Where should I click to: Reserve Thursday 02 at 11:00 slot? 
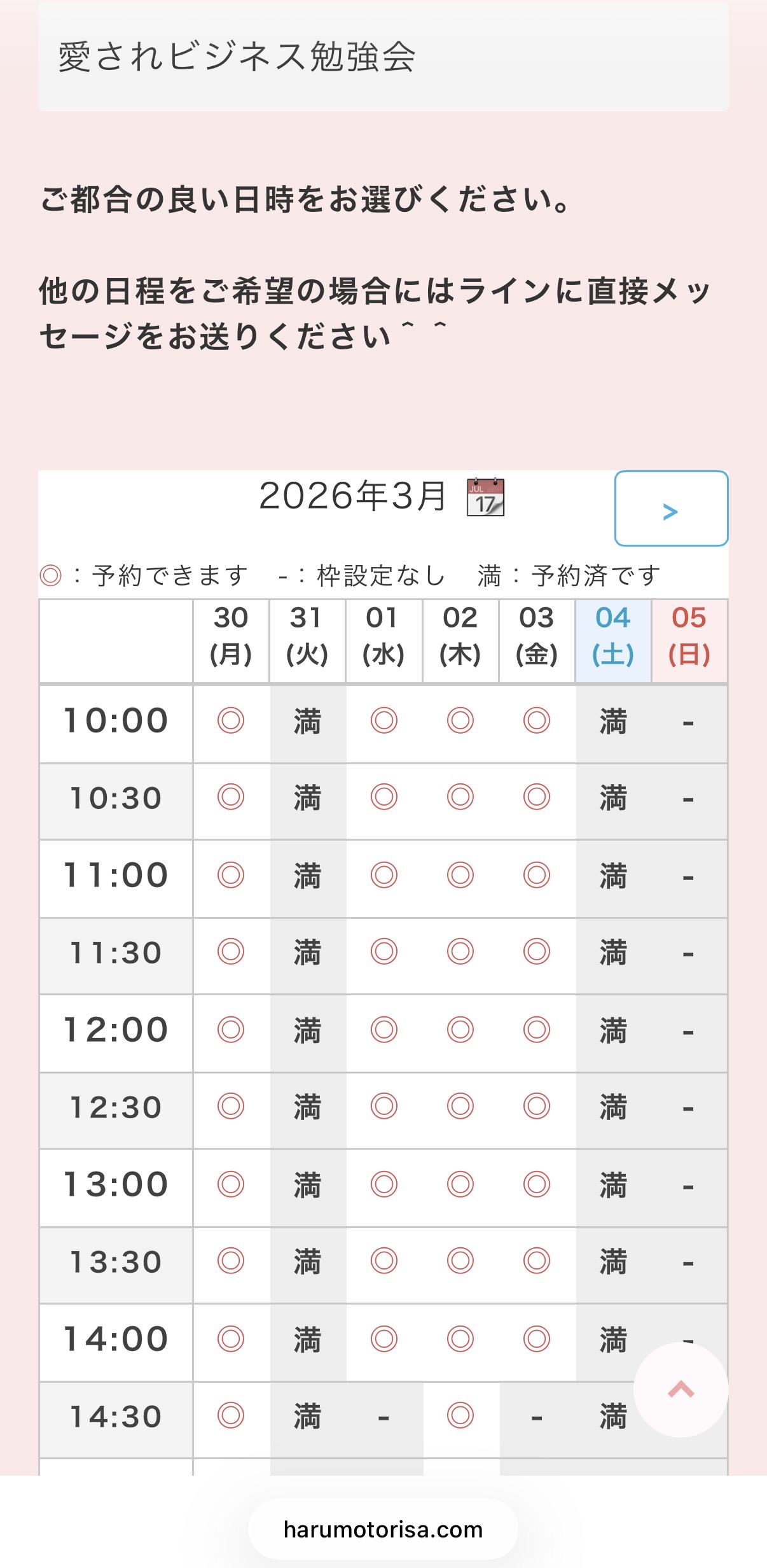(460, 875)
